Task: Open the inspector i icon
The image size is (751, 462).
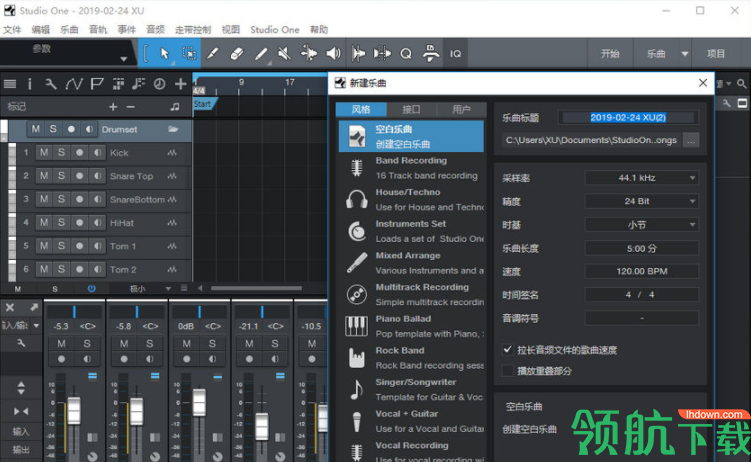Action: pos(30,84)
